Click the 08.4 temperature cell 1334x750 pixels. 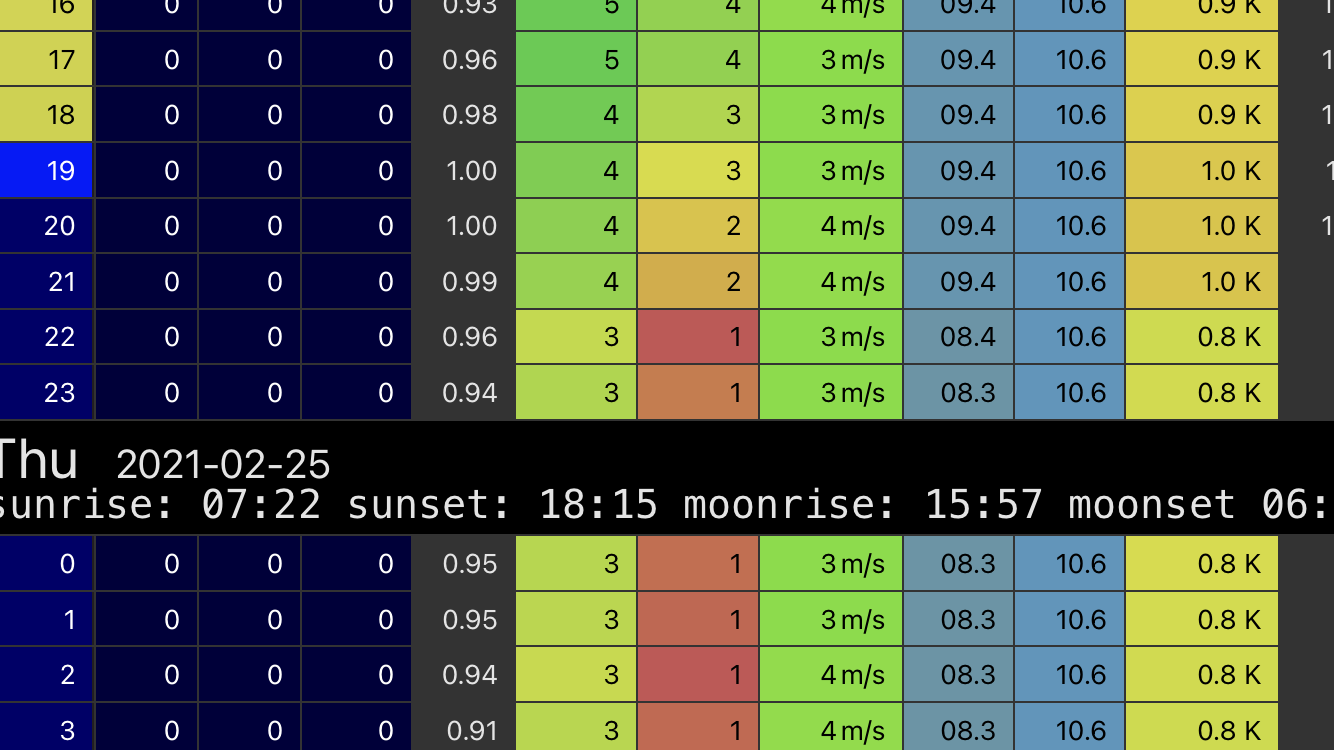click(x=958, y=337)
